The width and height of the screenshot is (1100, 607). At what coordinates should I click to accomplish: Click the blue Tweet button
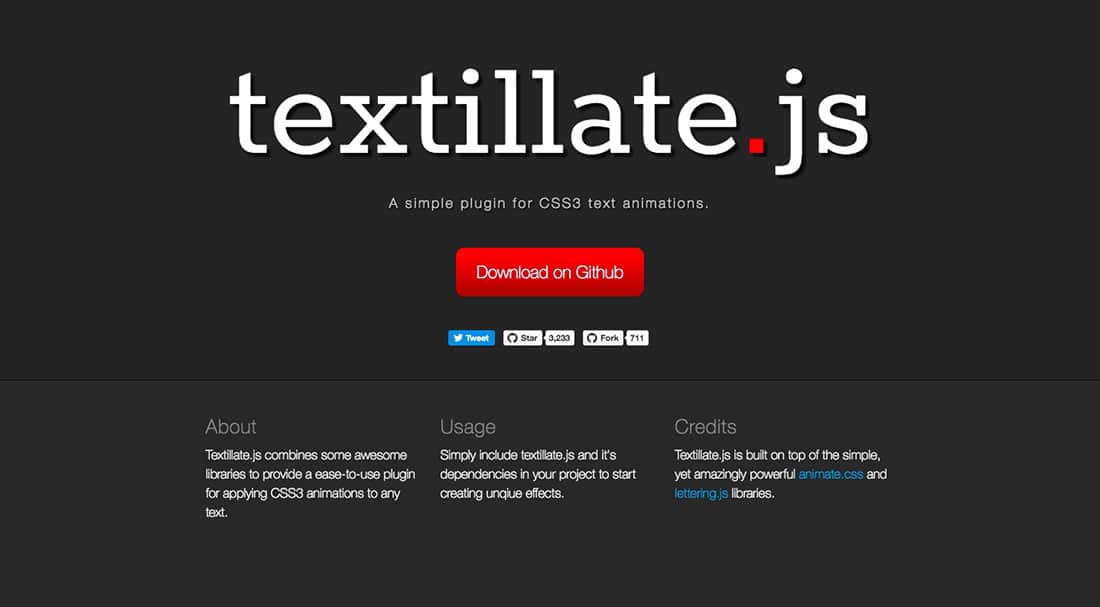pos(471,338)
